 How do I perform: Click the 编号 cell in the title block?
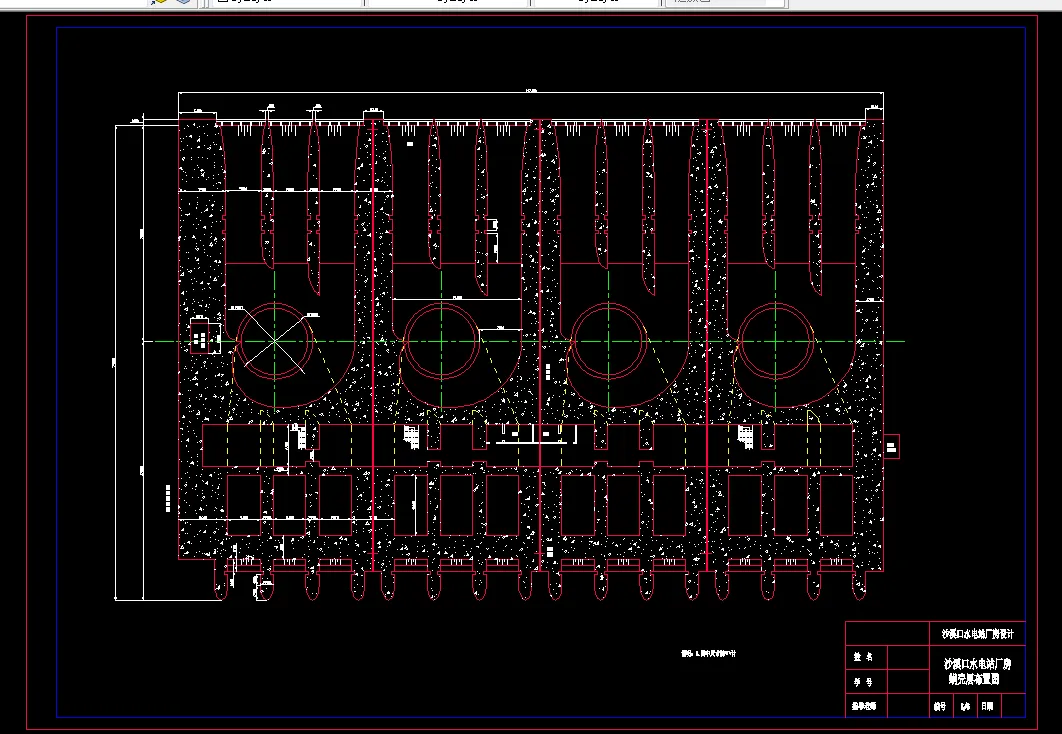point(939,706)
